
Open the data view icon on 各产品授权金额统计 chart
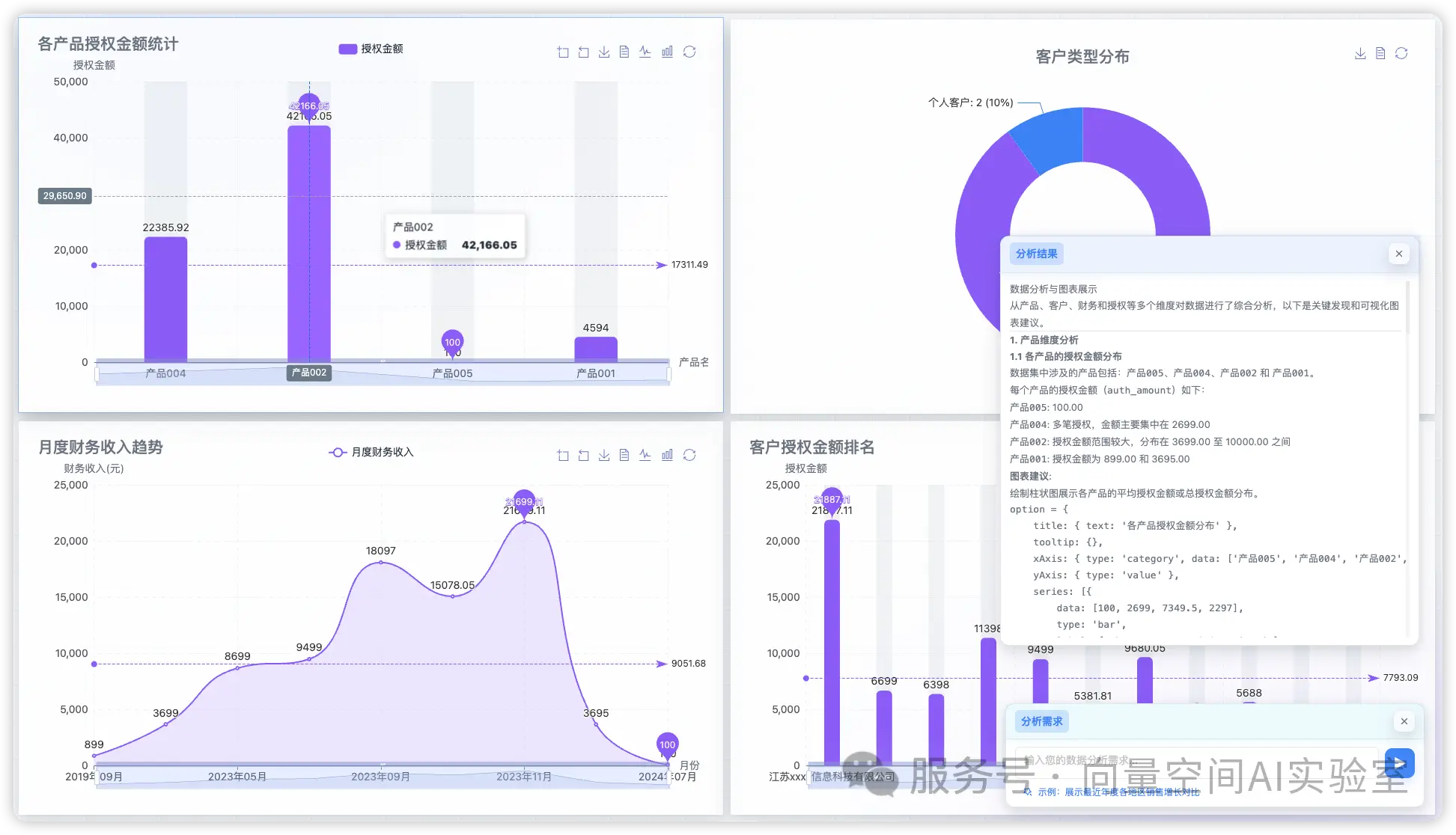(x=624, y=51)
